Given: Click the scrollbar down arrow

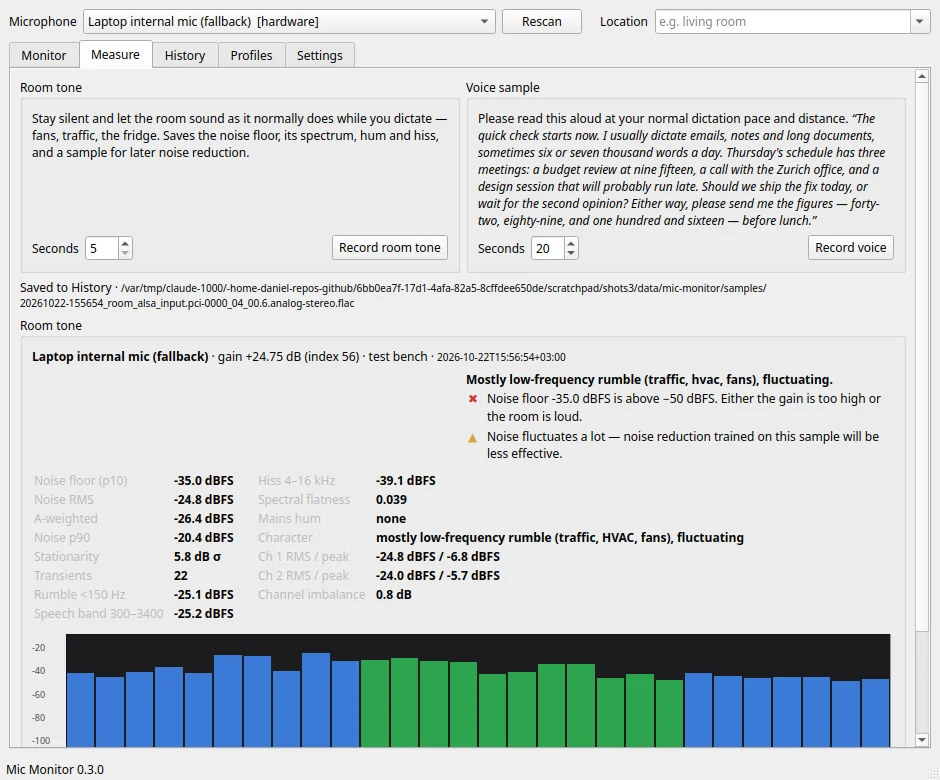Looking at the screenshot, I should [922, 740].
